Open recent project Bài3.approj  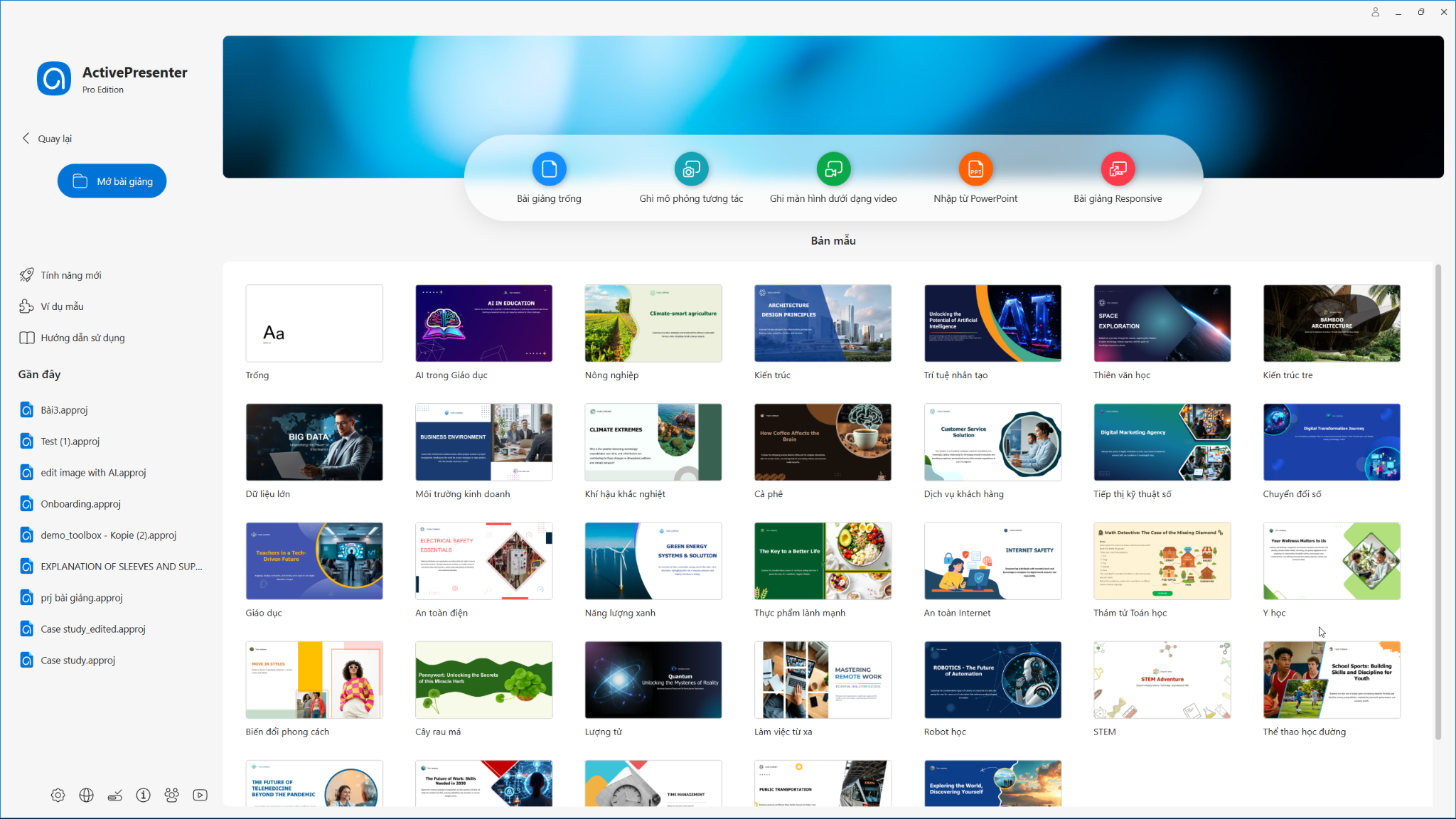pyautogui.click(x=63, y=409)
